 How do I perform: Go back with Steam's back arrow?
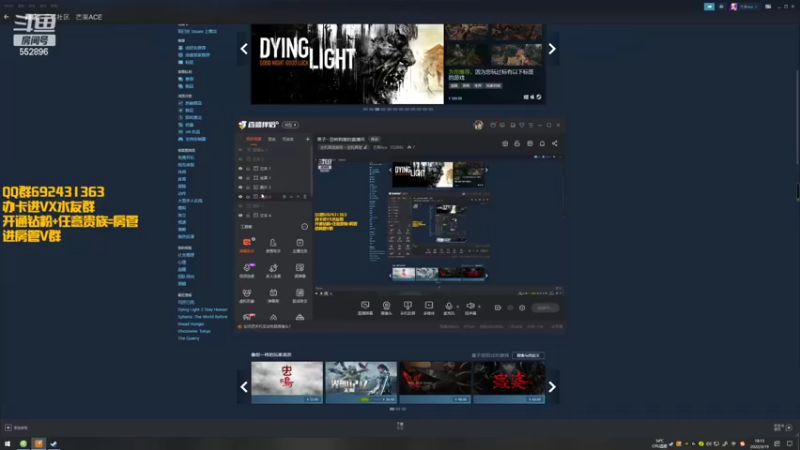(6, 17)
